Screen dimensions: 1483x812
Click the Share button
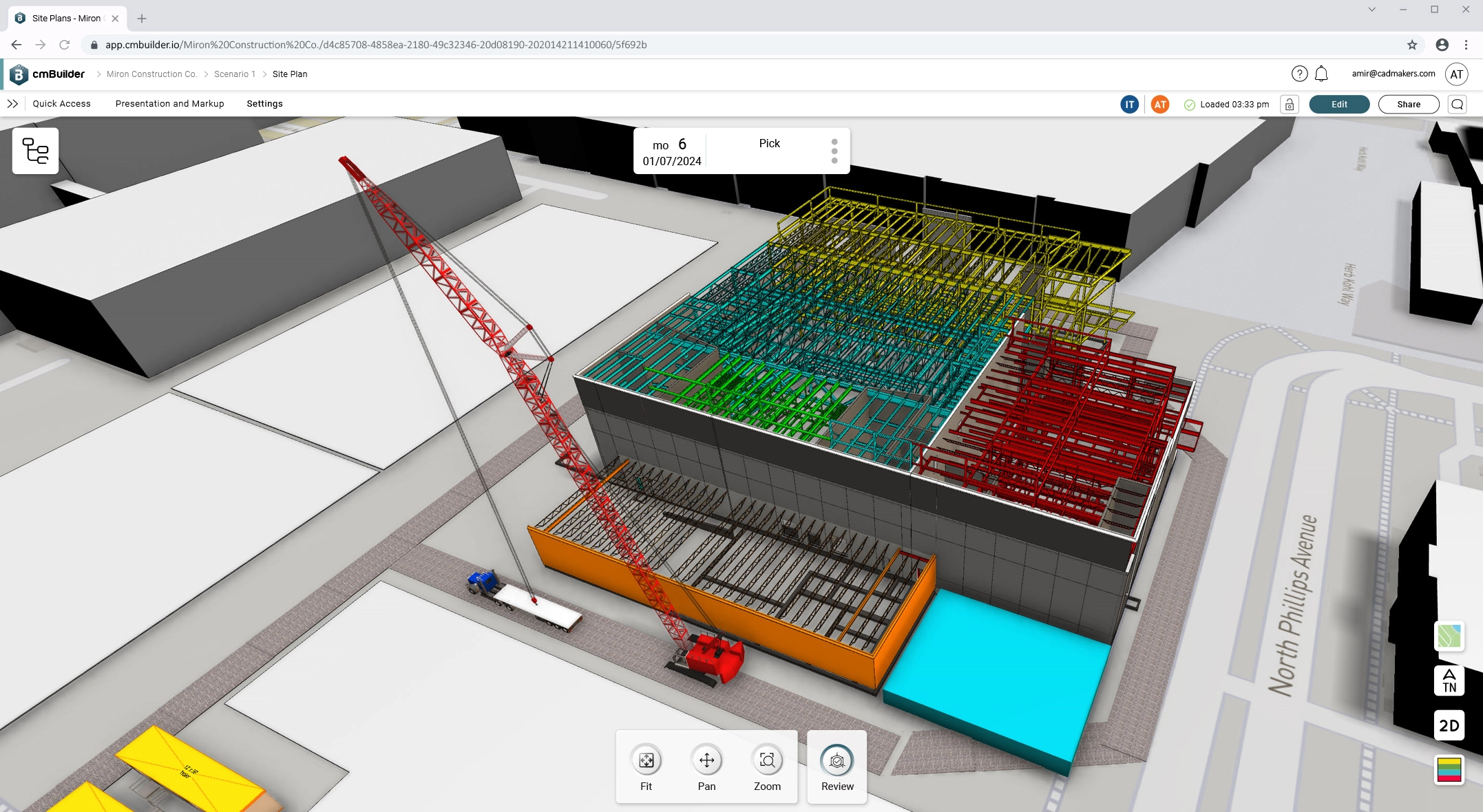[x=1409, y=105]
